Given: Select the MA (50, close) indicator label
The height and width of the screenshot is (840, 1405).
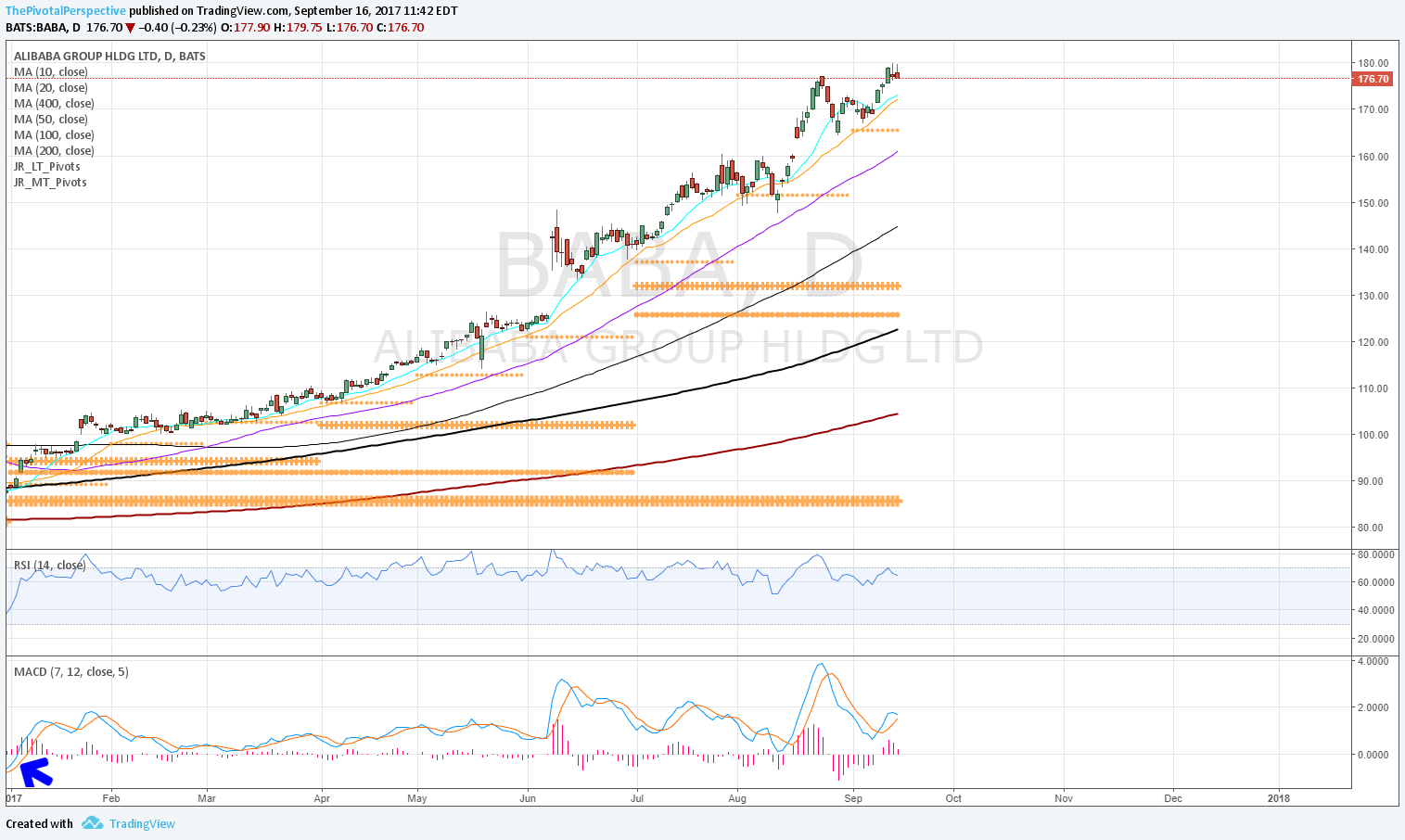Looking at the screenshot, I should click(51, 120).
